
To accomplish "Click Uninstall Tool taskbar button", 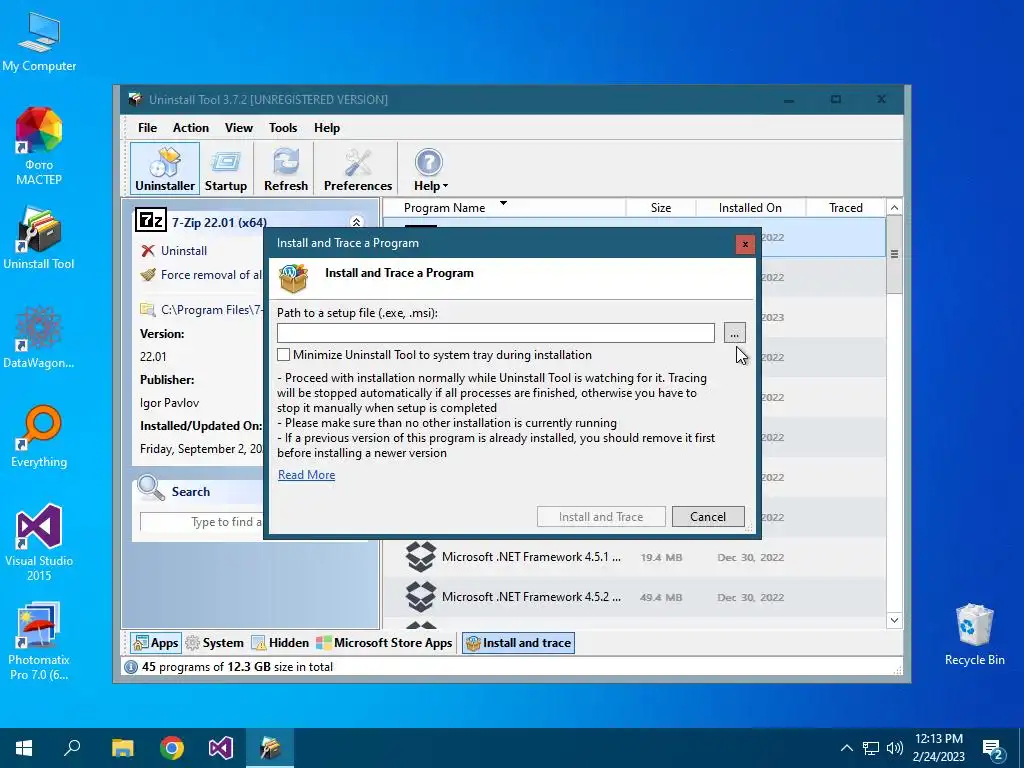I will point(270,748).
